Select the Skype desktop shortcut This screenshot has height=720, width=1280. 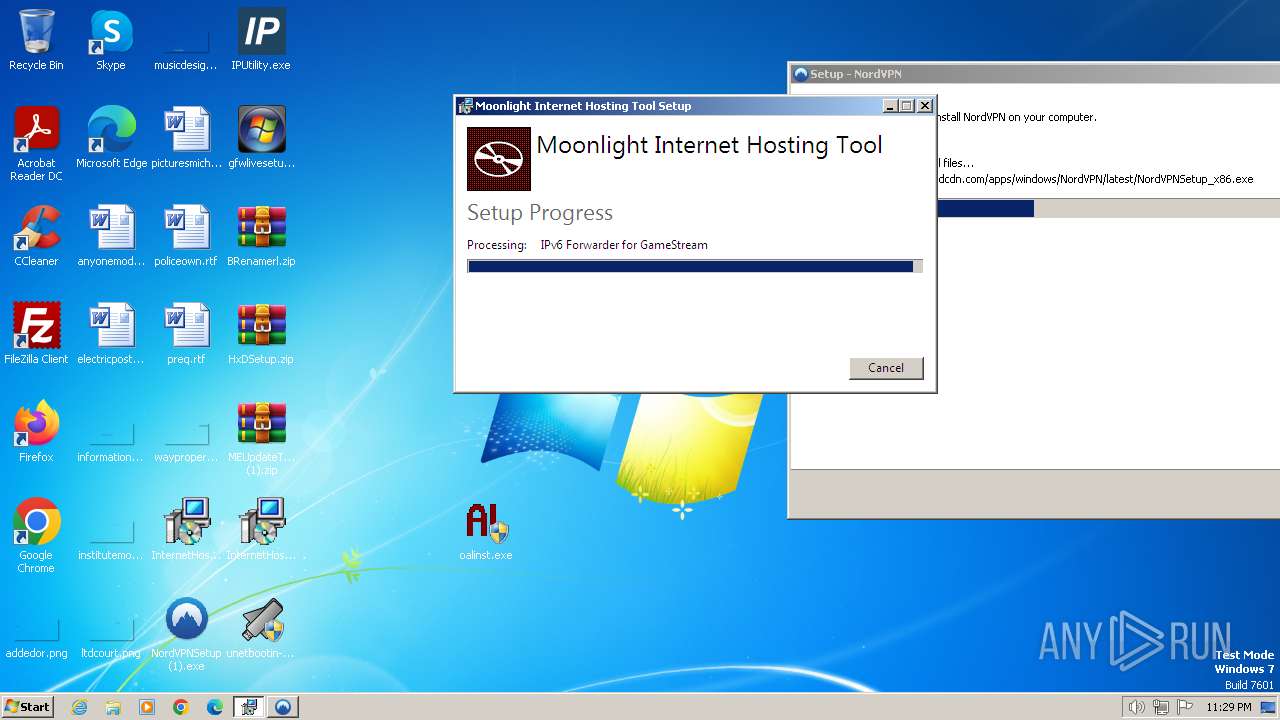111,40
